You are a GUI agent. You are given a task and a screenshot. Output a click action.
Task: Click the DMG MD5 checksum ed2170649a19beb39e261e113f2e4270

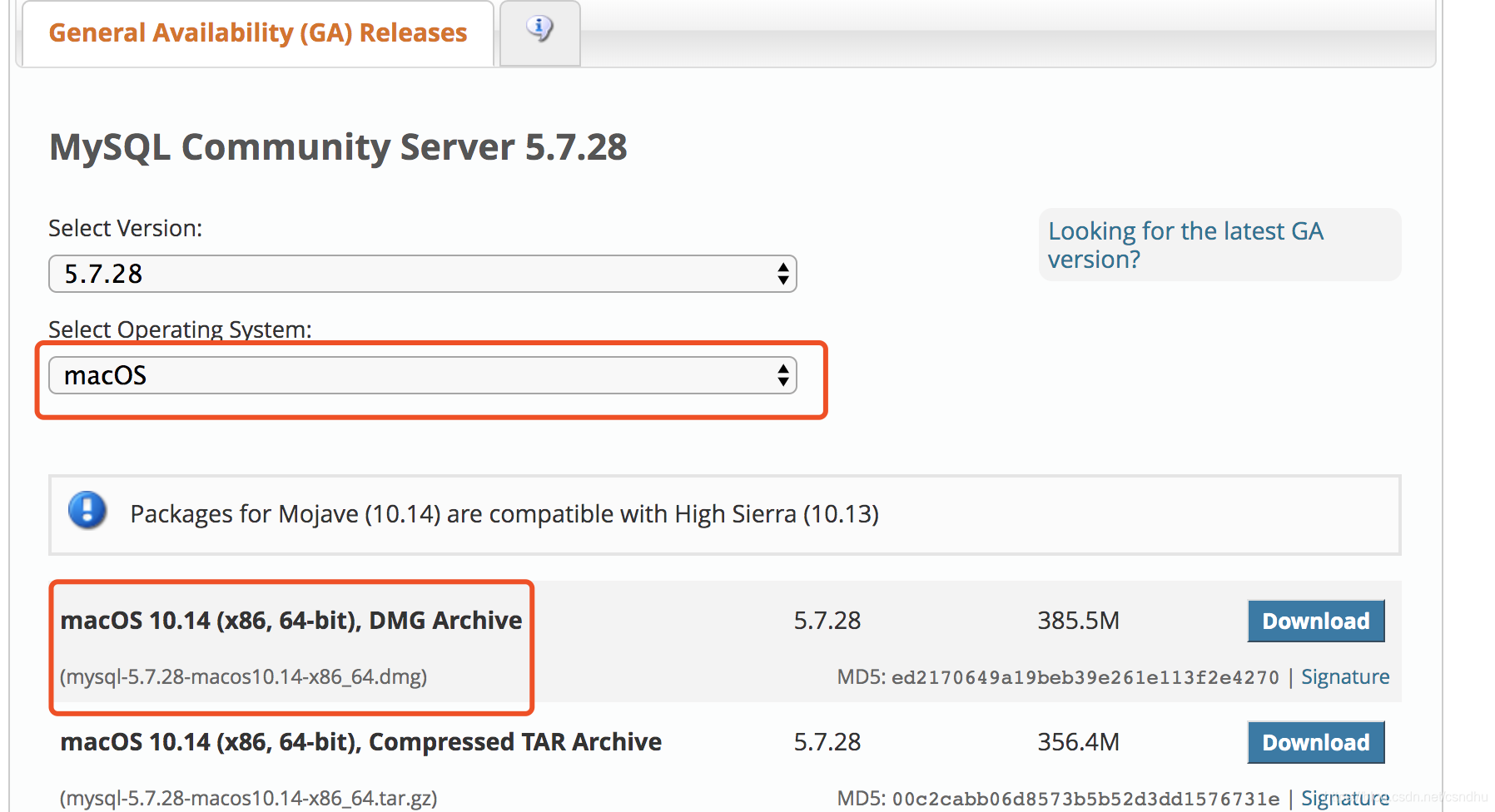click(x=1085, y=677)
